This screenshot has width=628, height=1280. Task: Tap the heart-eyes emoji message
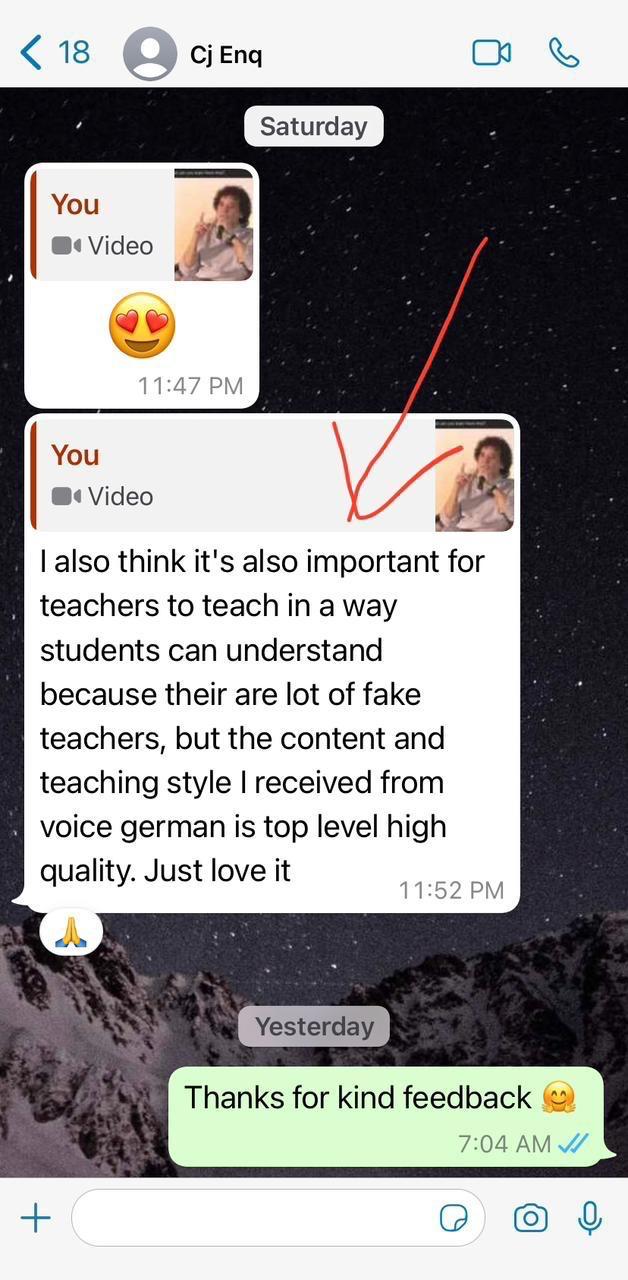point(142,327)
